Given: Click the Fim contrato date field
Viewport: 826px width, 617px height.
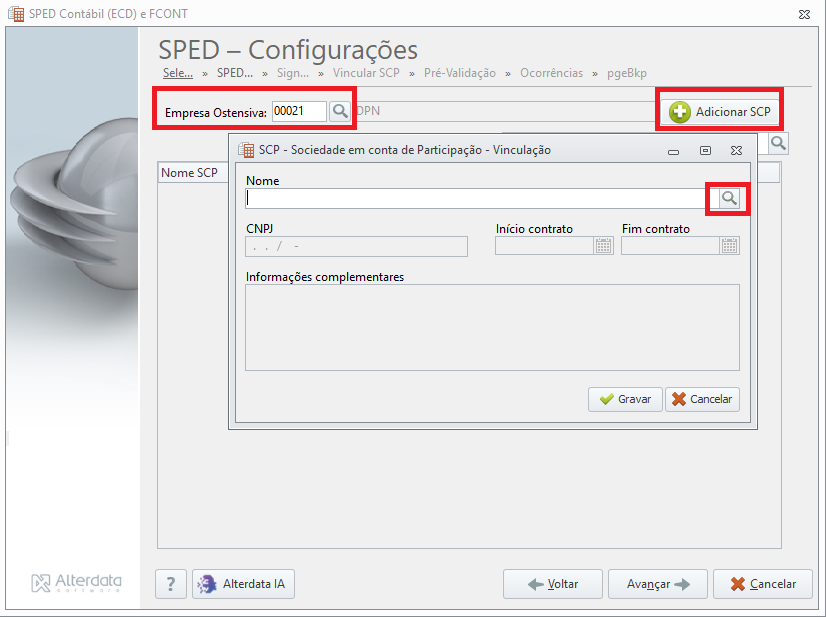Looking at the screenshot, I should tap(671, 246).
